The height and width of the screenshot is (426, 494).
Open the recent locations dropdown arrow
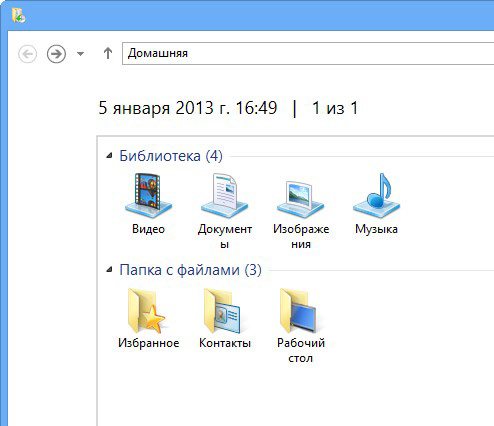coord(80,53)
